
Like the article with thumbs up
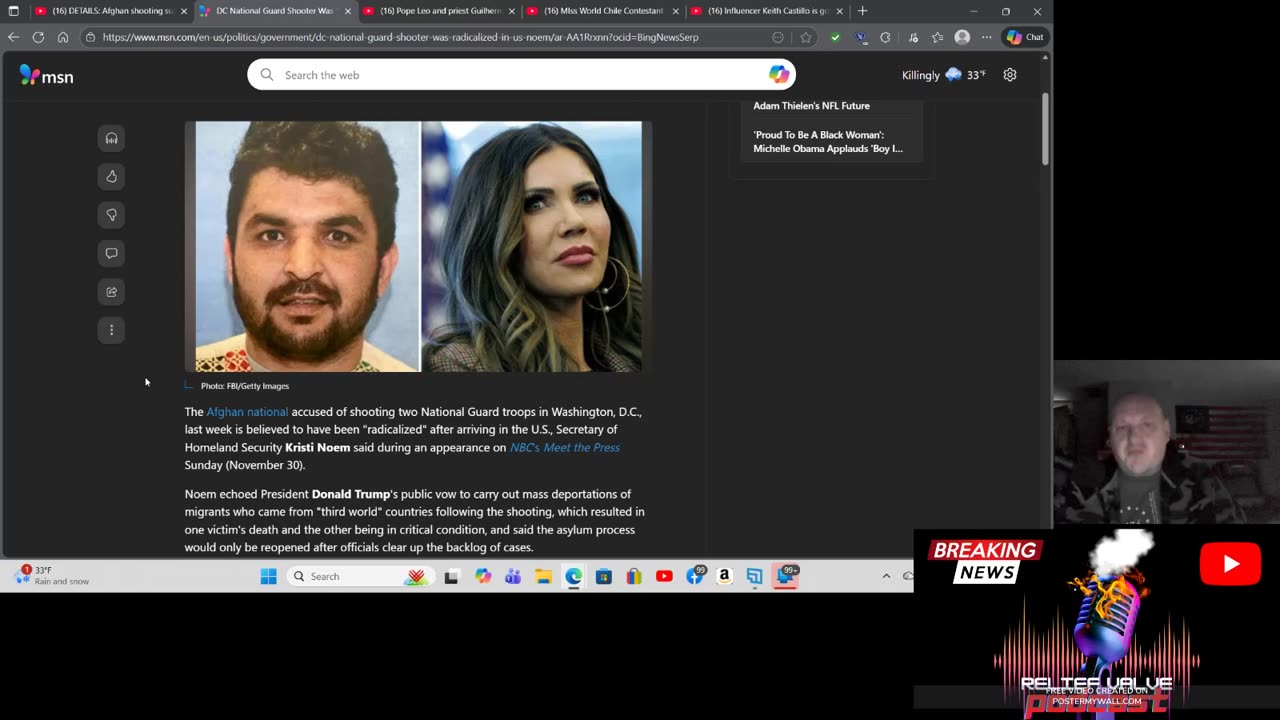111,176
